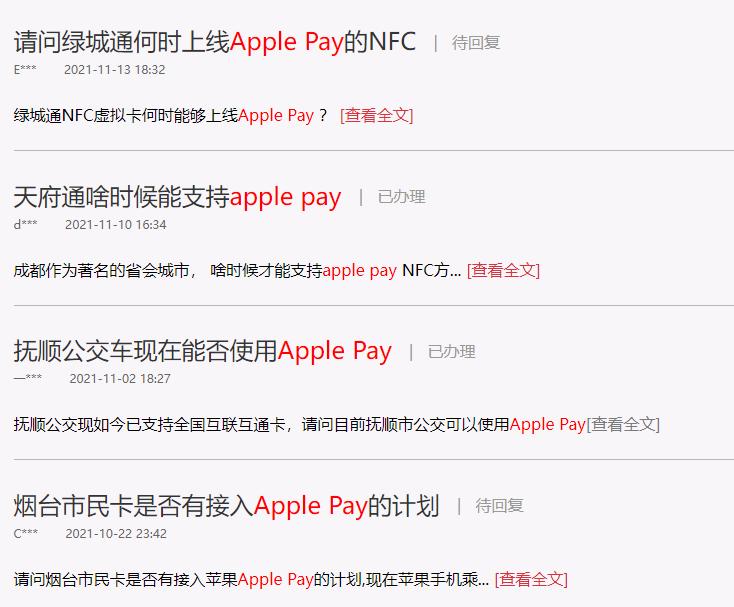Open the 天府通 apple pay post title
The height and width of the screenshot is (607, 734).
pos(177,197)
